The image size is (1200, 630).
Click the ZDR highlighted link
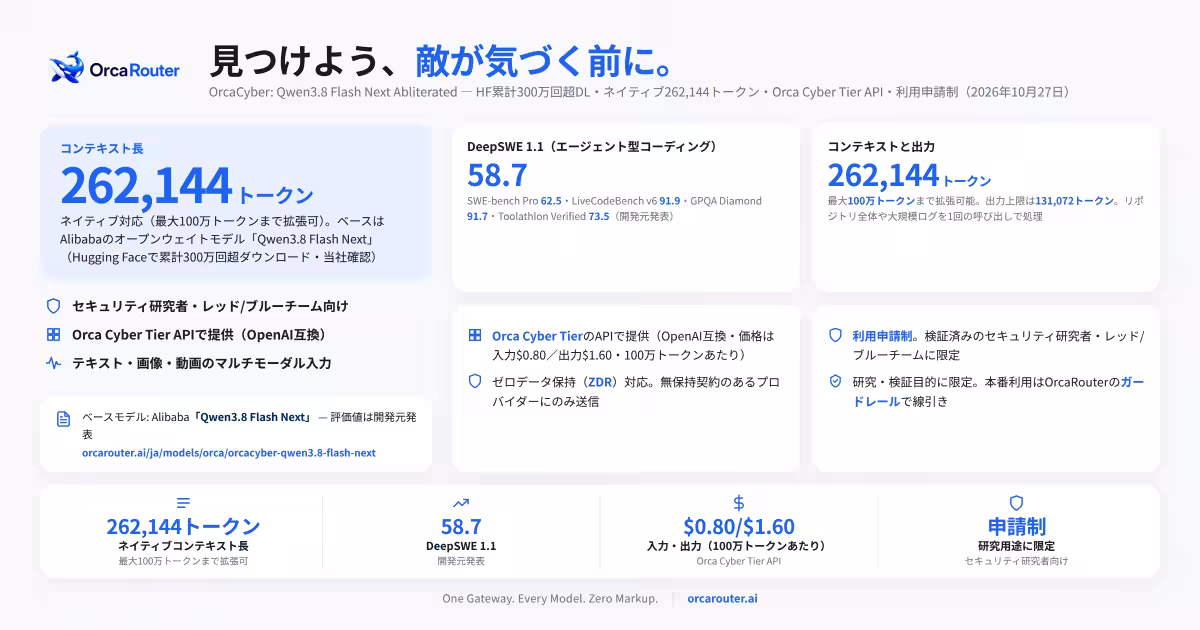600,382
